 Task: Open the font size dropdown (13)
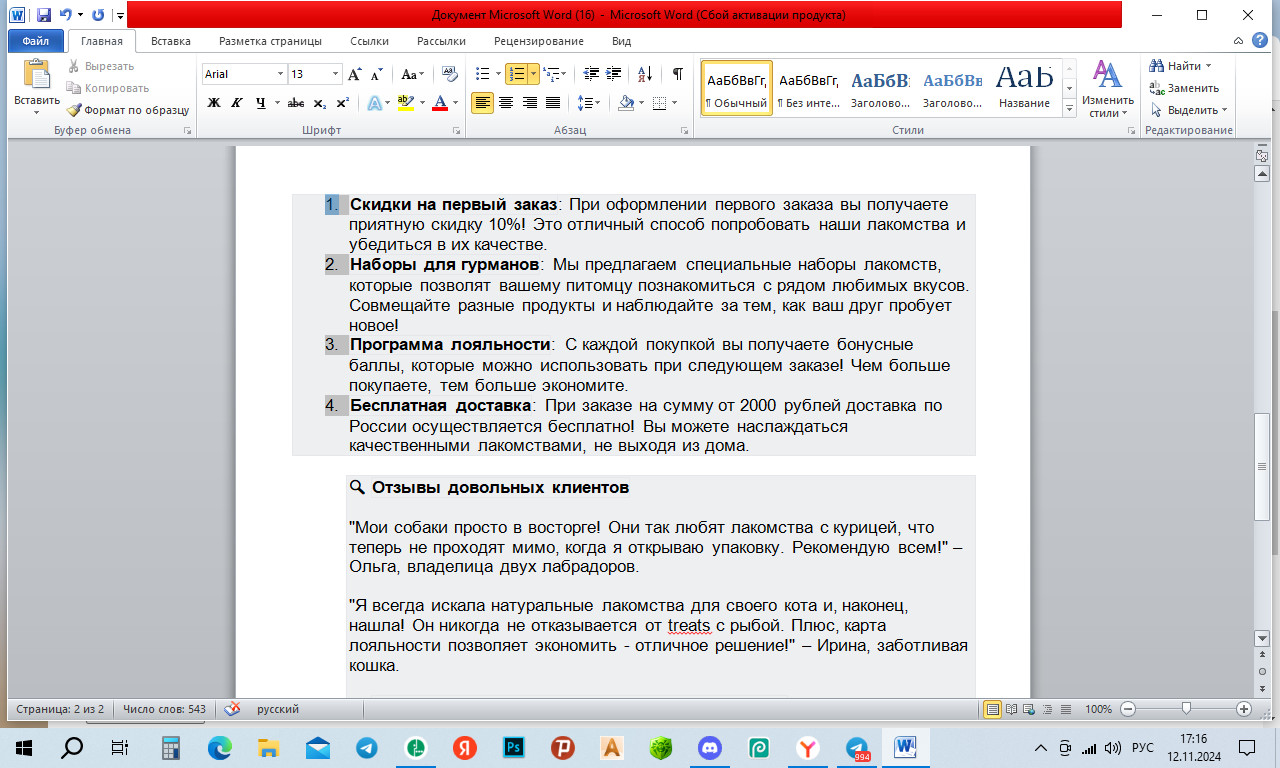(335, 74)
